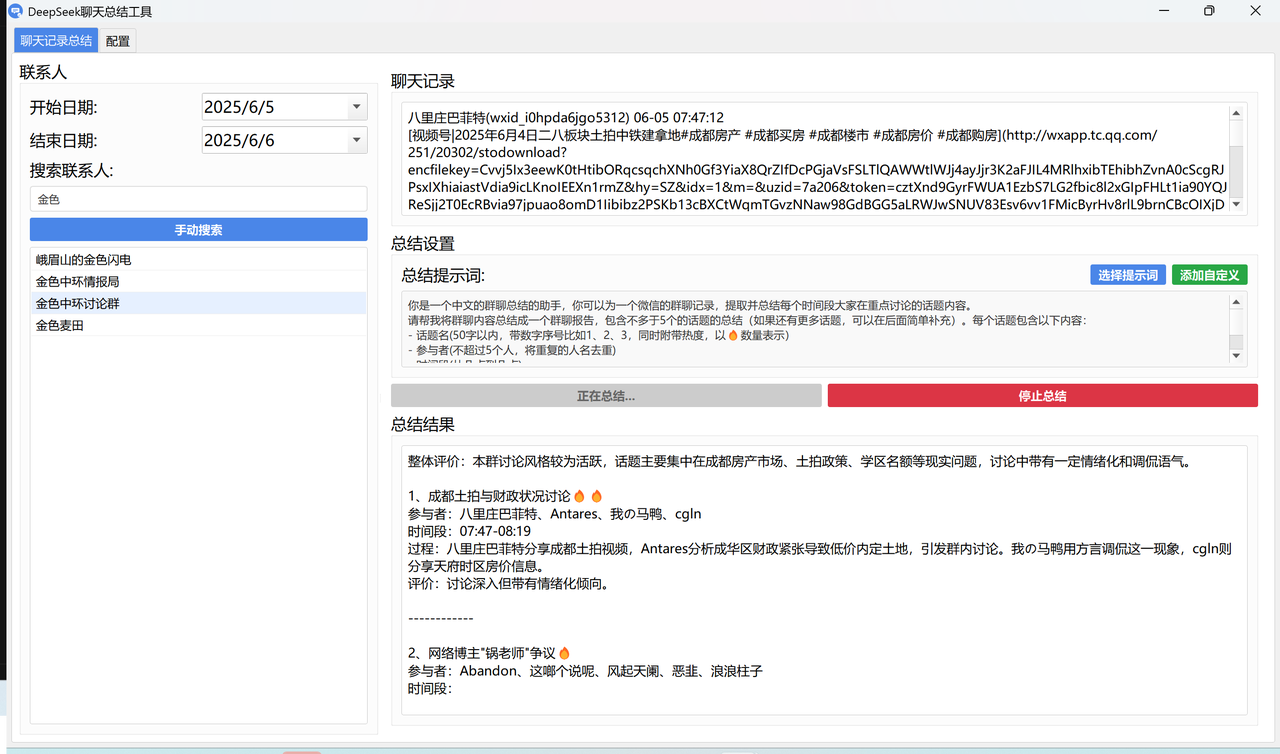Click the line 时间段：07:47-08:19
1280x754 pixels.
[x=469, y=531]
